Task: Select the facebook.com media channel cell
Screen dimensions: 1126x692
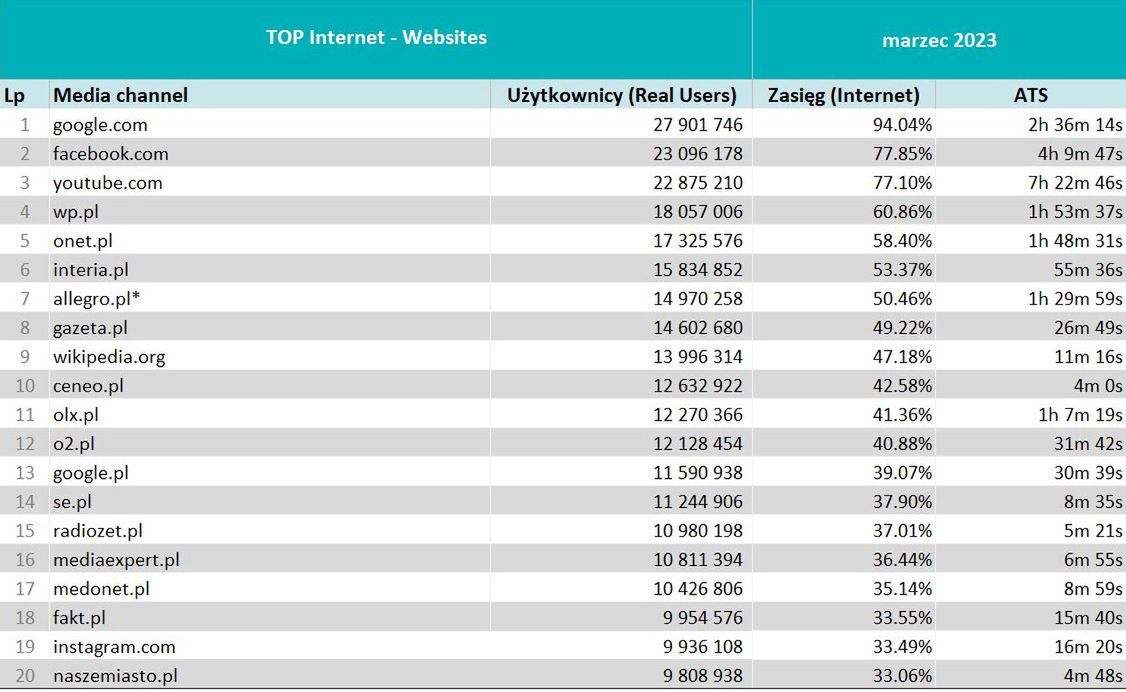Action: 110,154
